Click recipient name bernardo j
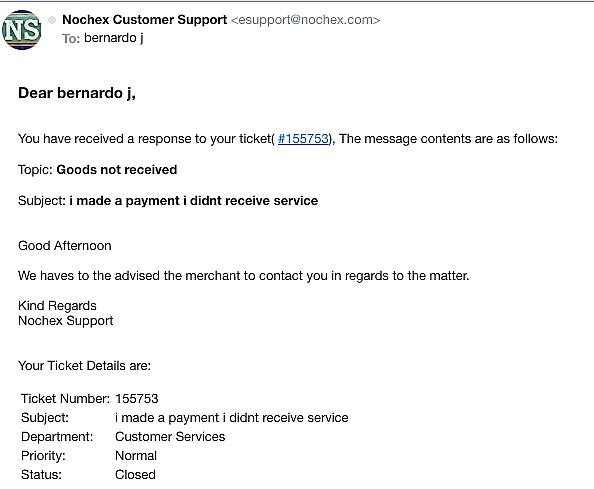The image size is (594, 489). [x=114, y=38]
